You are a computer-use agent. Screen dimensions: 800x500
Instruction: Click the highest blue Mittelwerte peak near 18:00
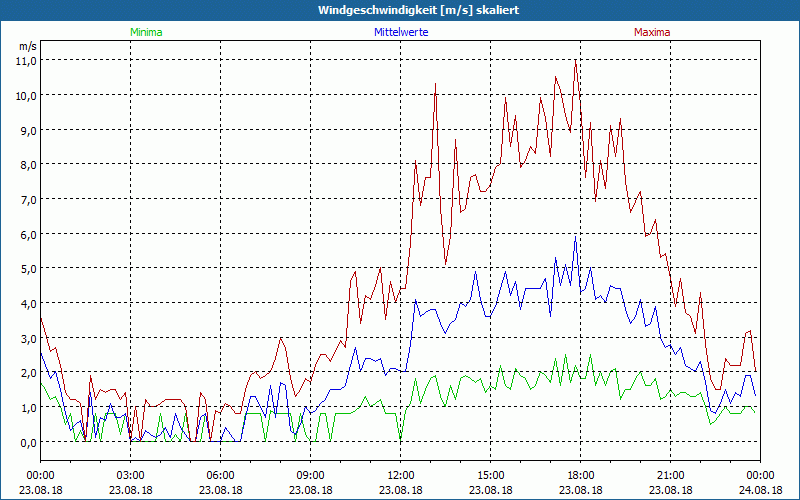click(575, 238)
